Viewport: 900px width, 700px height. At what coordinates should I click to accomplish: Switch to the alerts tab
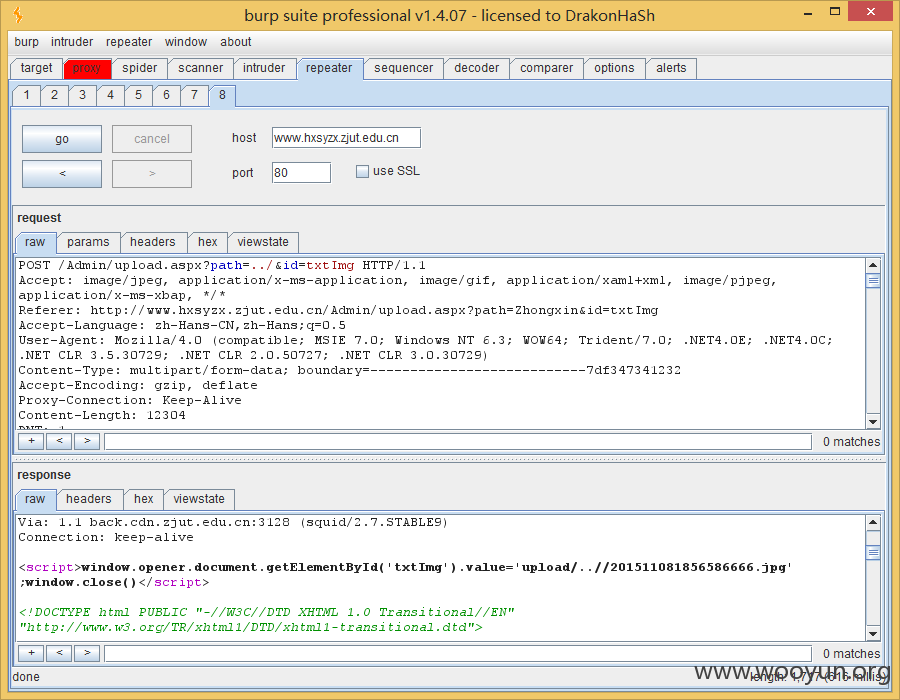[x=671, y=68]
